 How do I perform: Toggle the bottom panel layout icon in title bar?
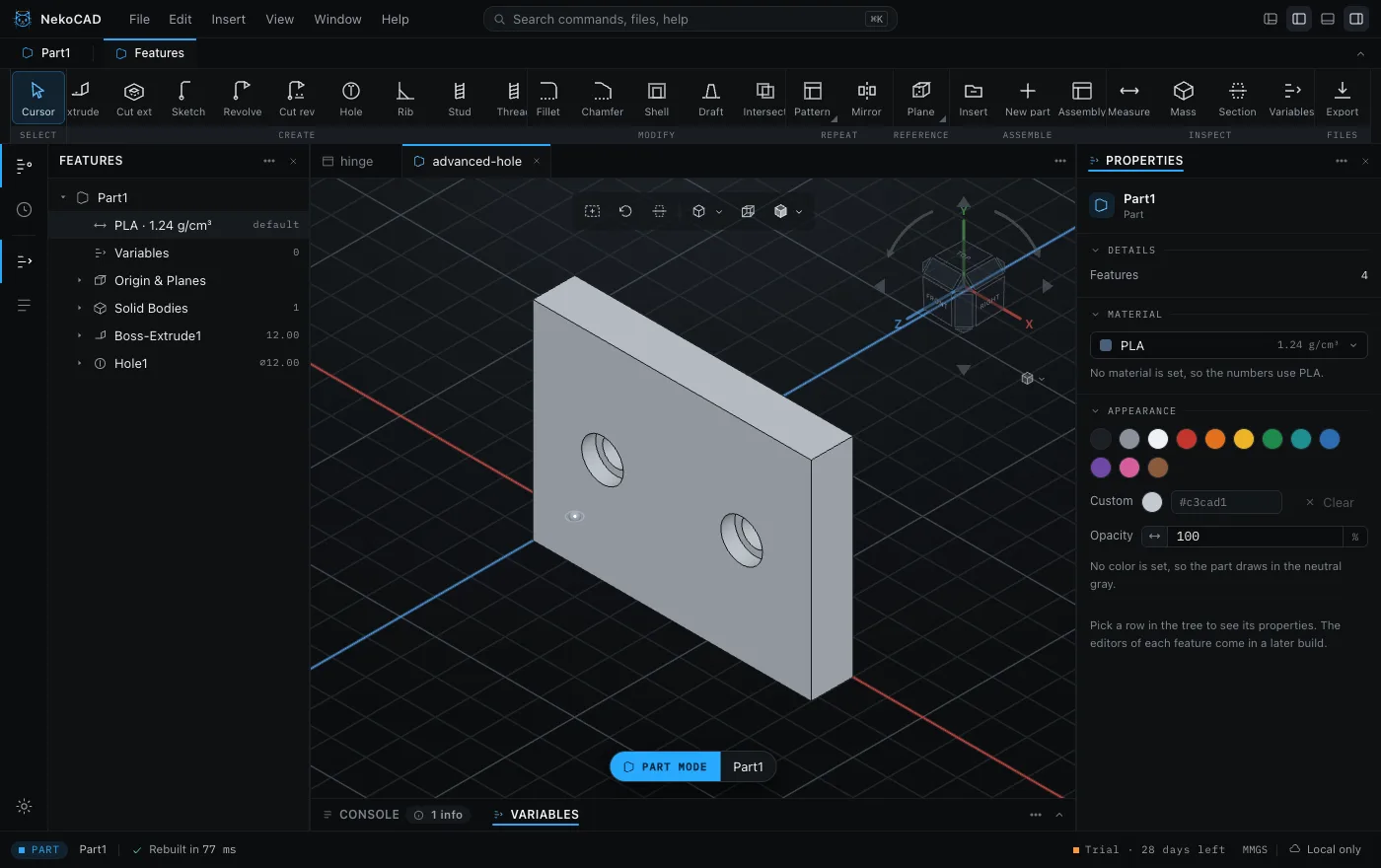click(x=1328, y=19)
